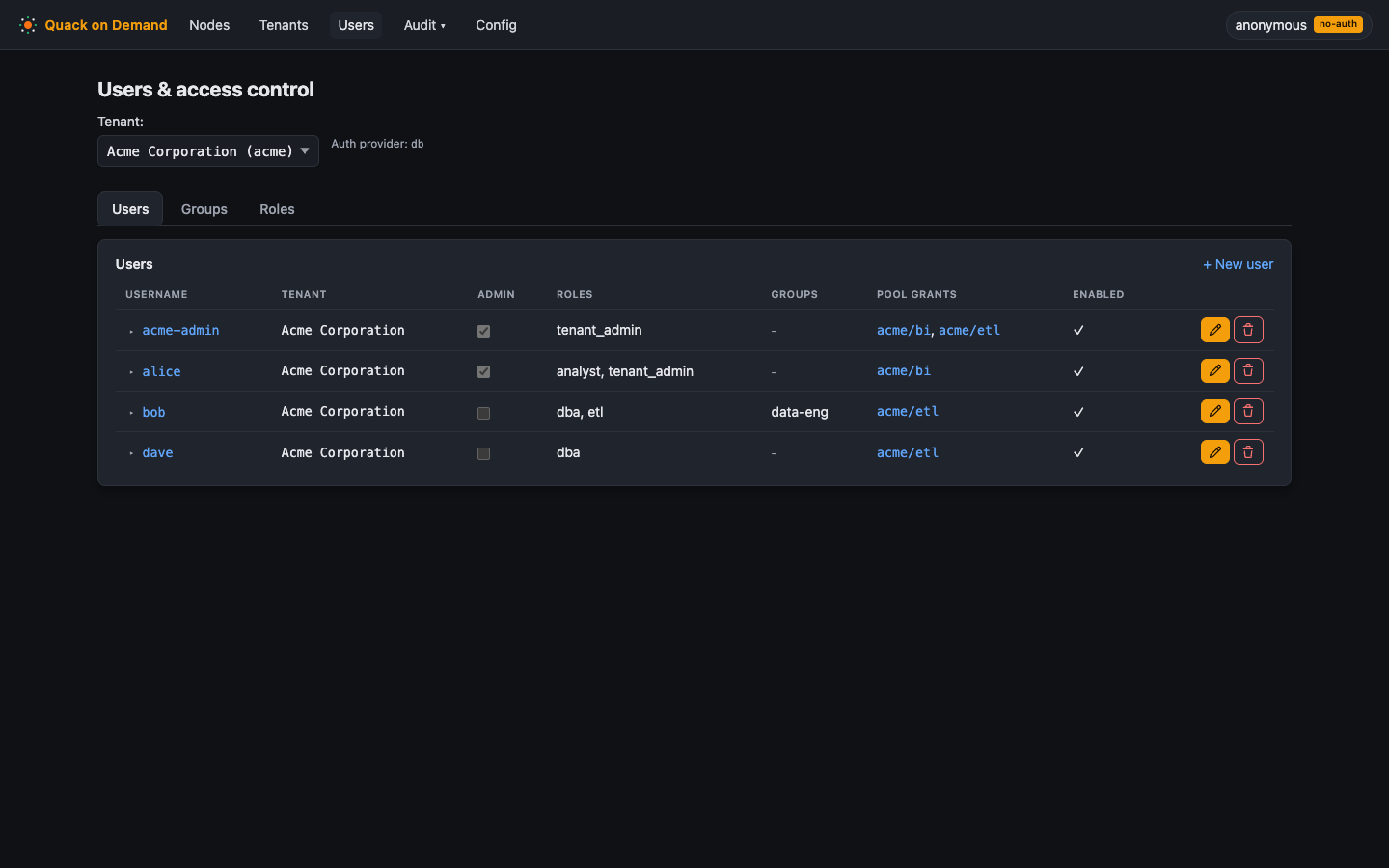Open the Tenants page
Viewport: 1389px width, 868px height.
point(284,25)
